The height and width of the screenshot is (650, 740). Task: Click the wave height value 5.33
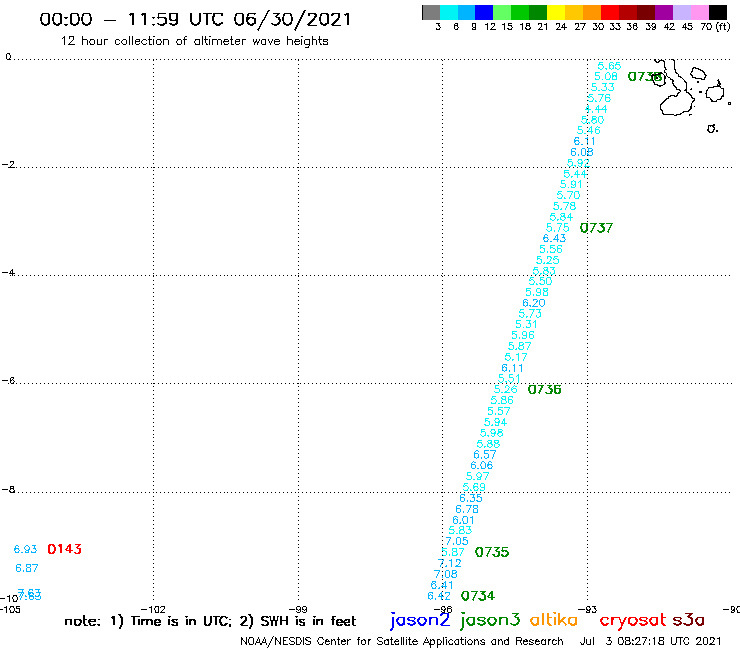coord(603,87)
